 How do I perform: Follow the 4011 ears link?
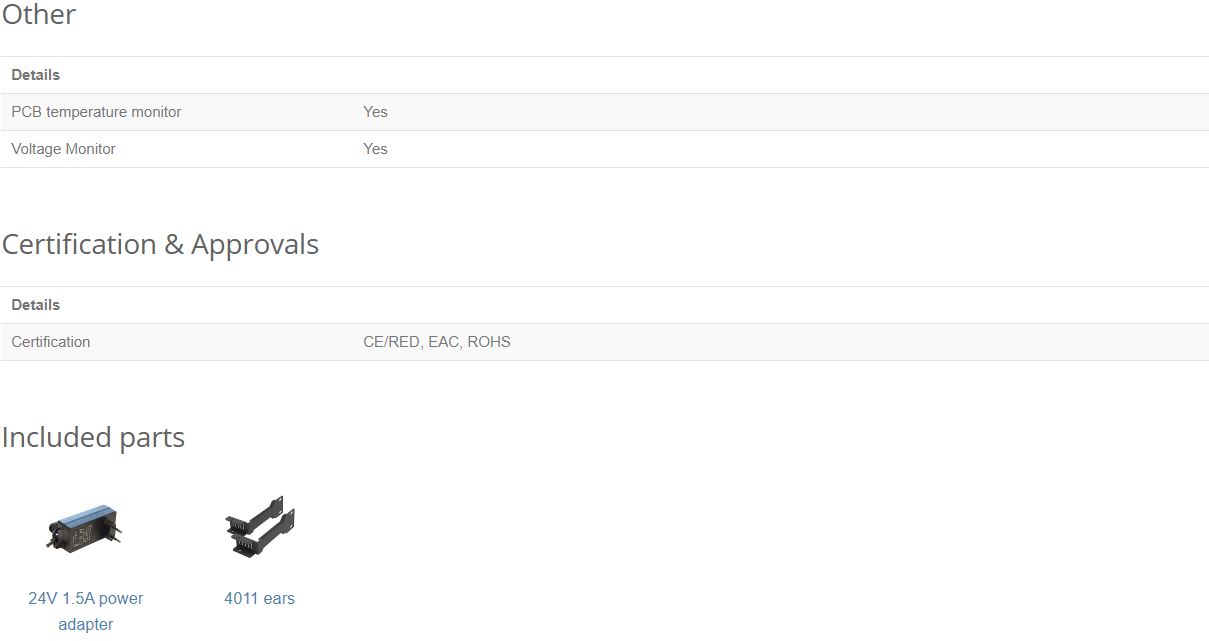[x=259, y=598]
